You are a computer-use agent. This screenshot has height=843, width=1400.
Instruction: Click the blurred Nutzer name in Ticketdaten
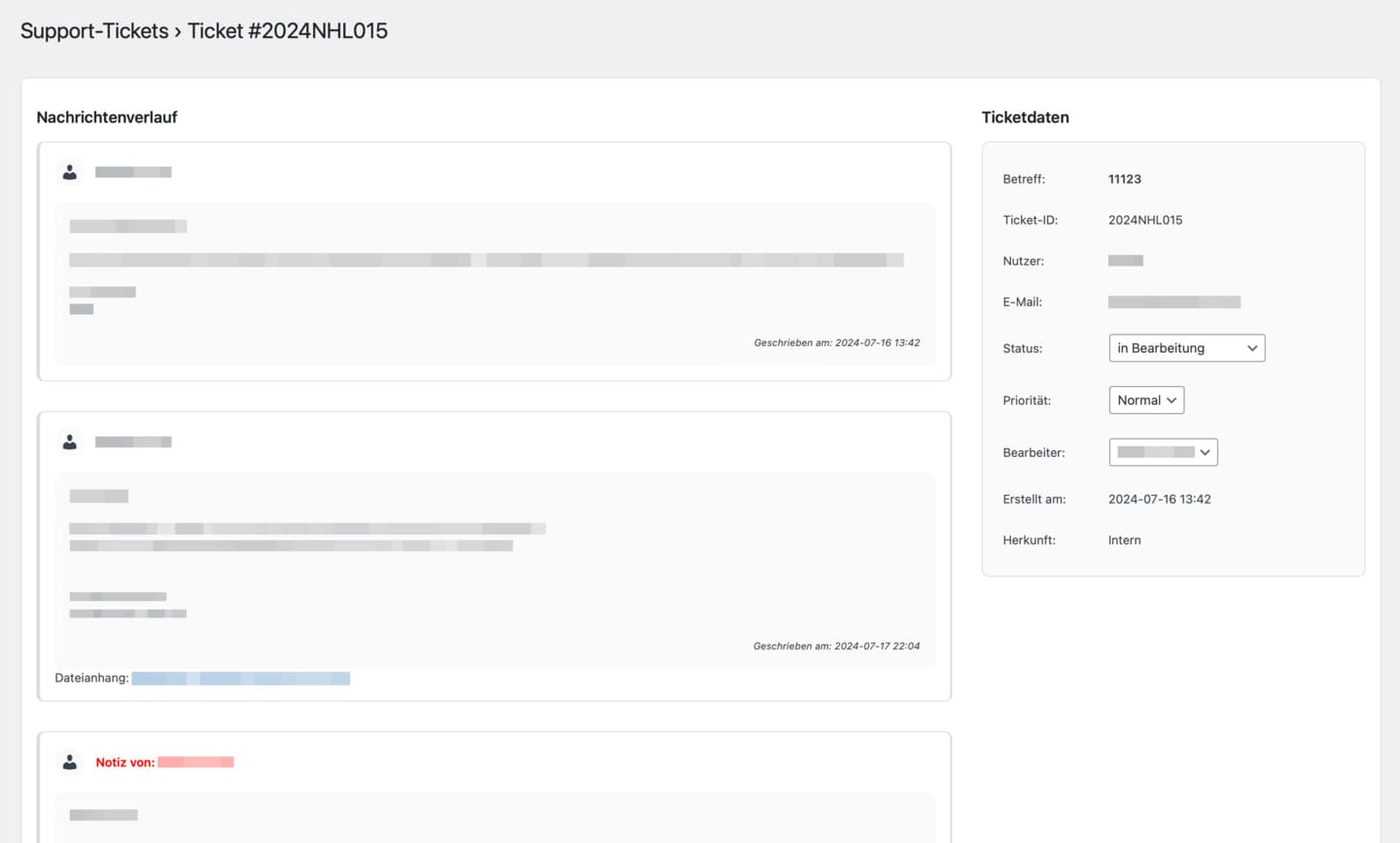[1126, 261]
